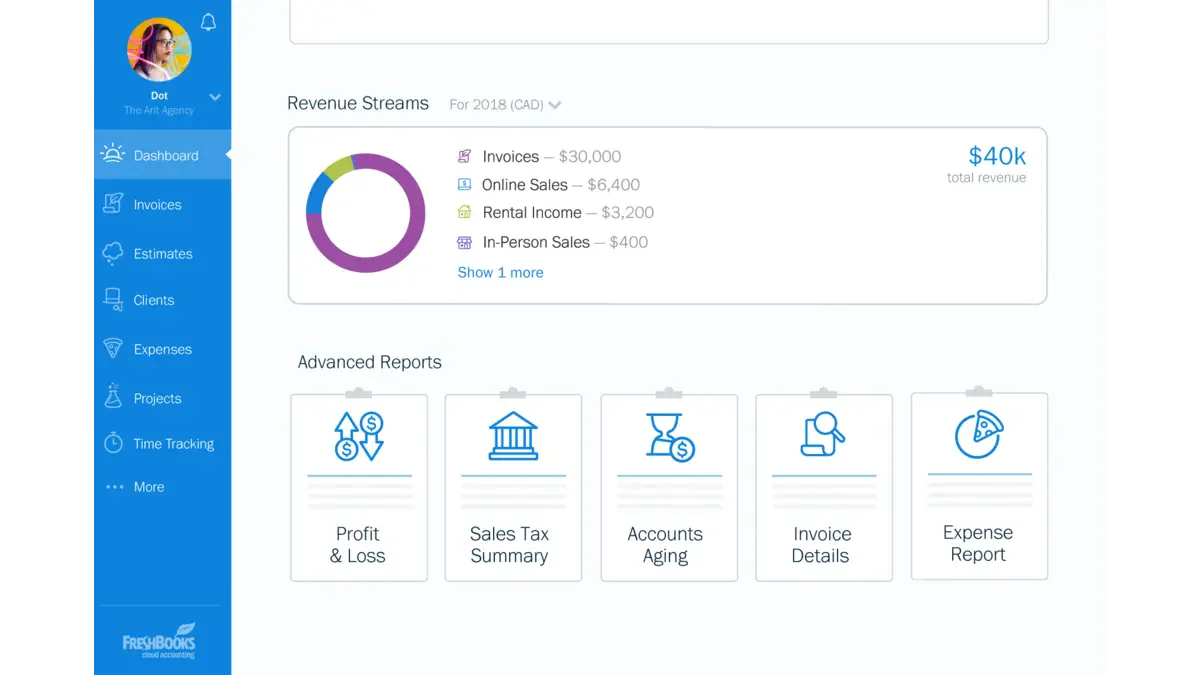
Task: Click the blue segment of donut chart
Action: (316, 194)
